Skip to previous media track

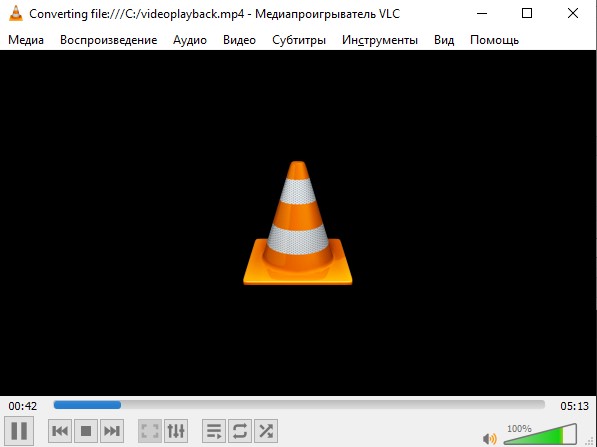click(60, 431)
